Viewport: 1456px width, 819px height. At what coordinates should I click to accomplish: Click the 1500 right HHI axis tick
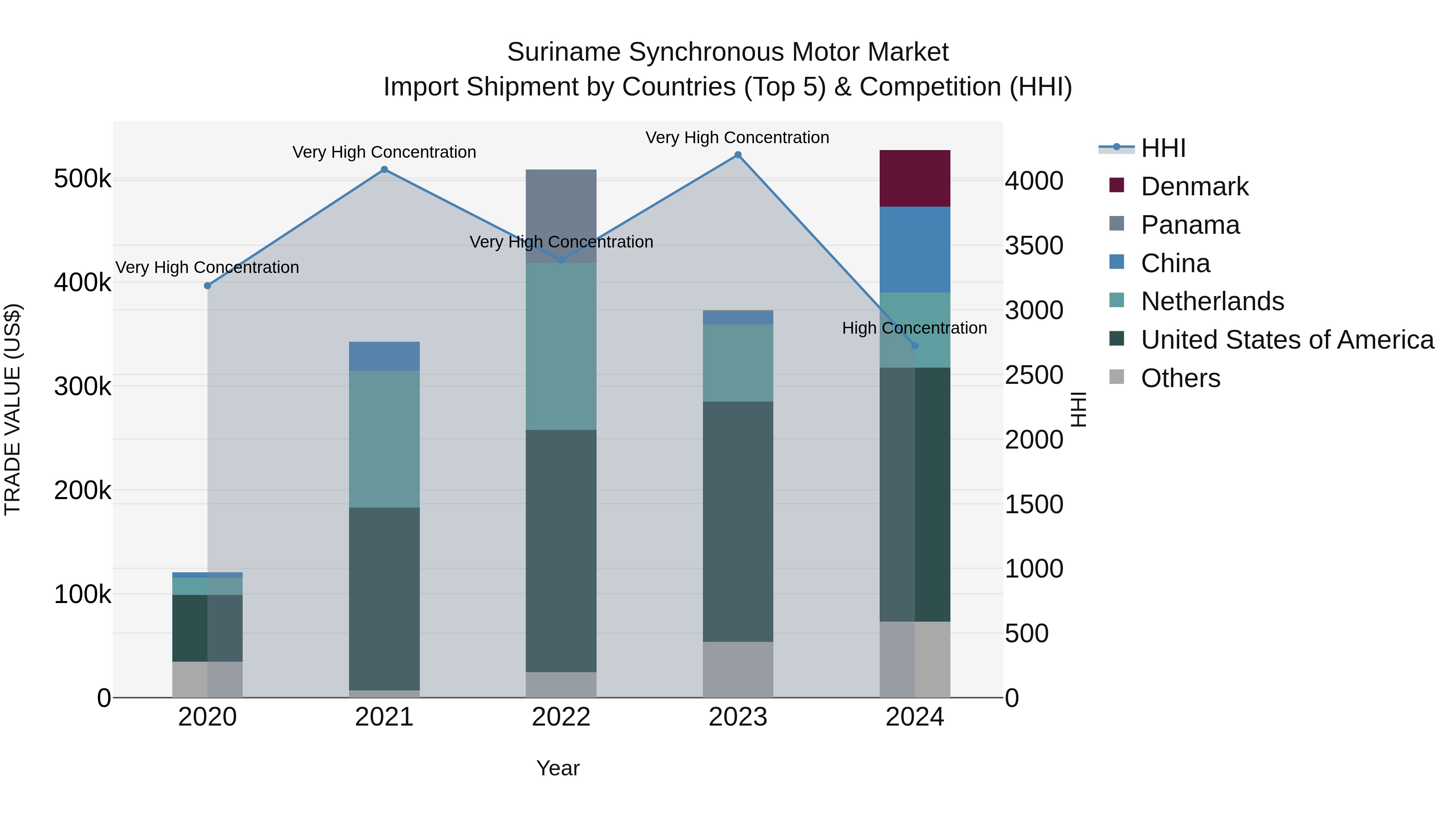click(x=1034, y=504)
